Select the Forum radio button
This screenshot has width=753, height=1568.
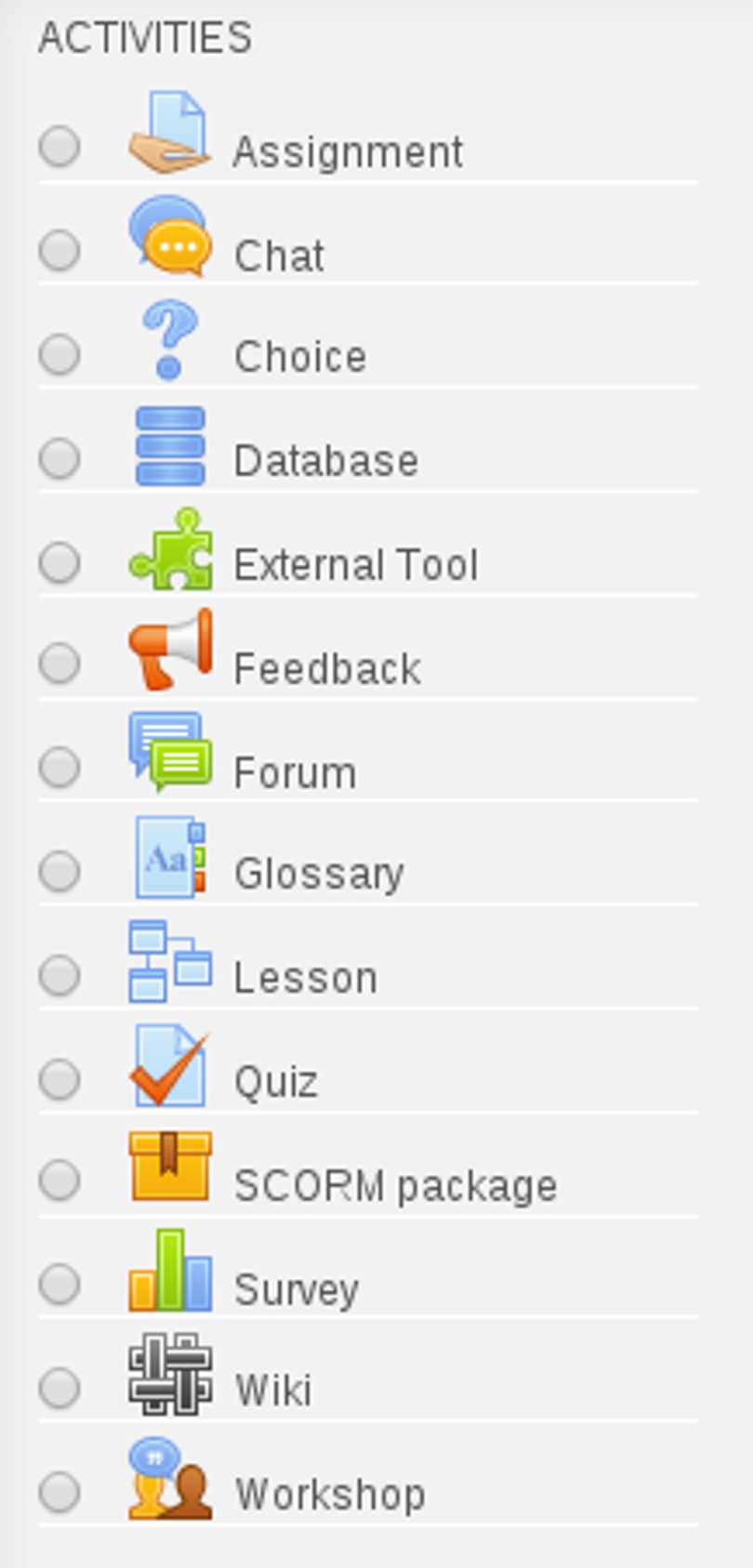tap(60, 769)
